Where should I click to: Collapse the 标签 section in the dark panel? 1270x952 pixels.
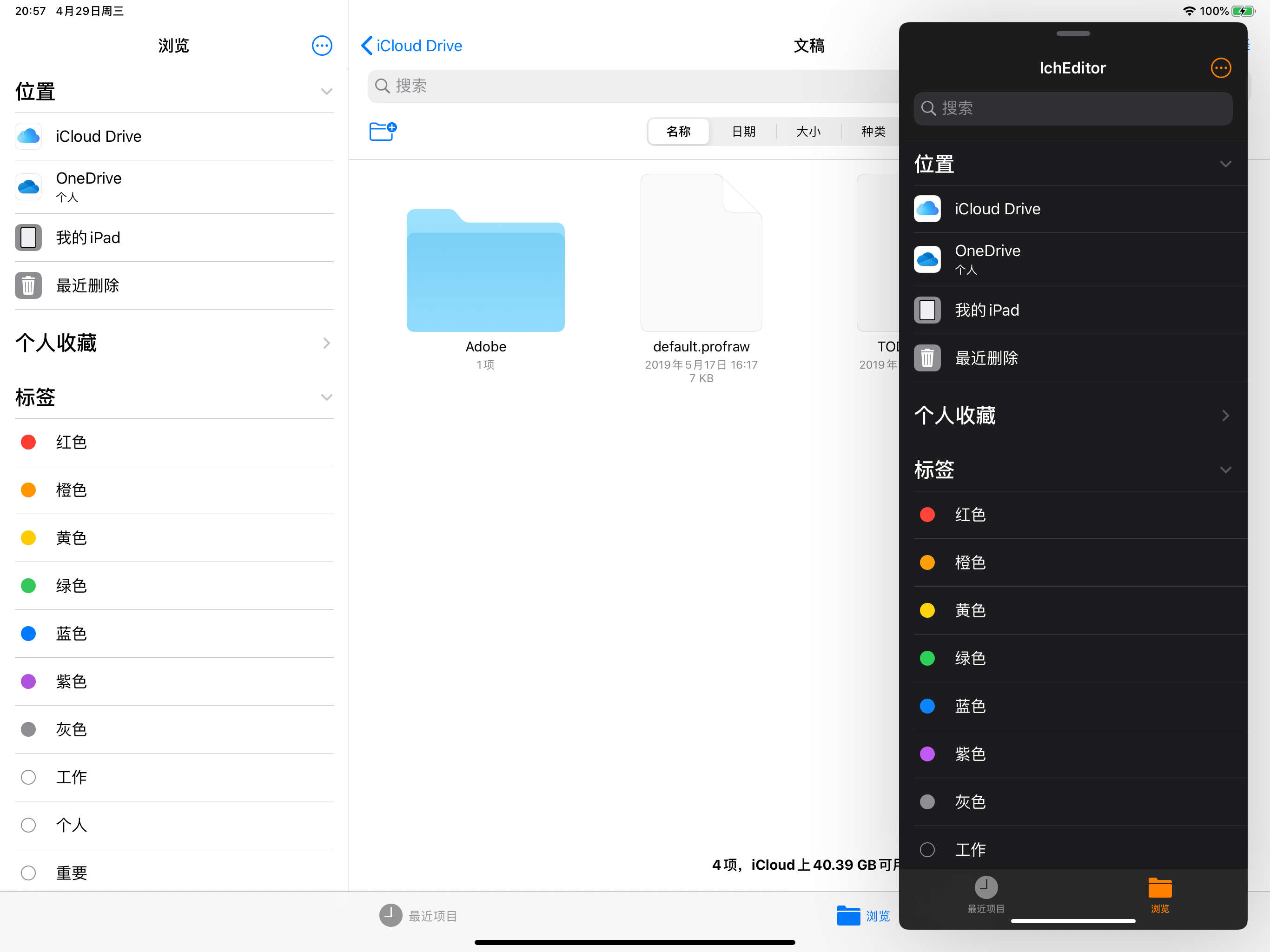point(1225,469)
